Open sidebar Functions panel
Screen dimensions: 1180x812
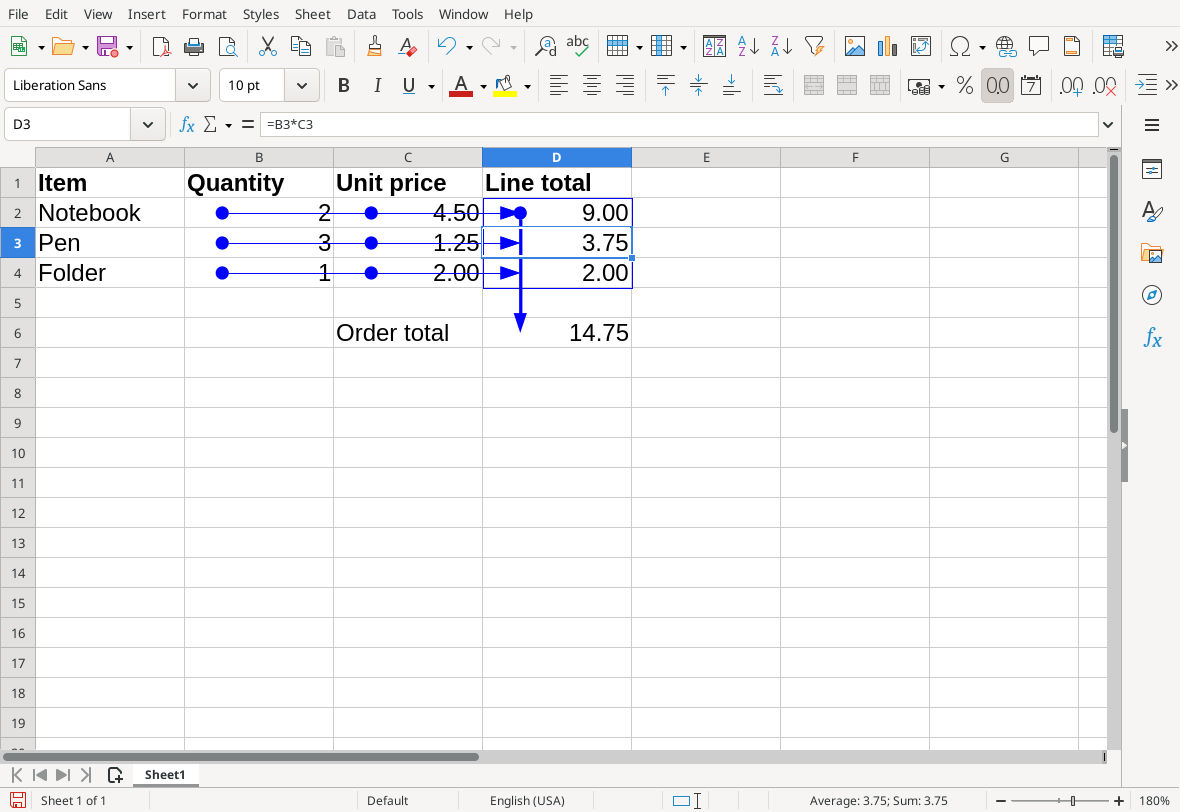1151,337
